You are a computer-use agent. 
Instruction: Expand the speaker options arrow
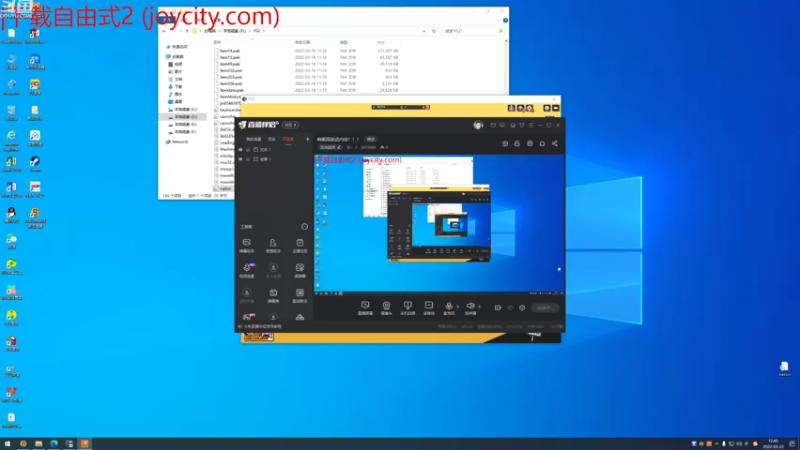pyautogui.click(x=479, y=307)
